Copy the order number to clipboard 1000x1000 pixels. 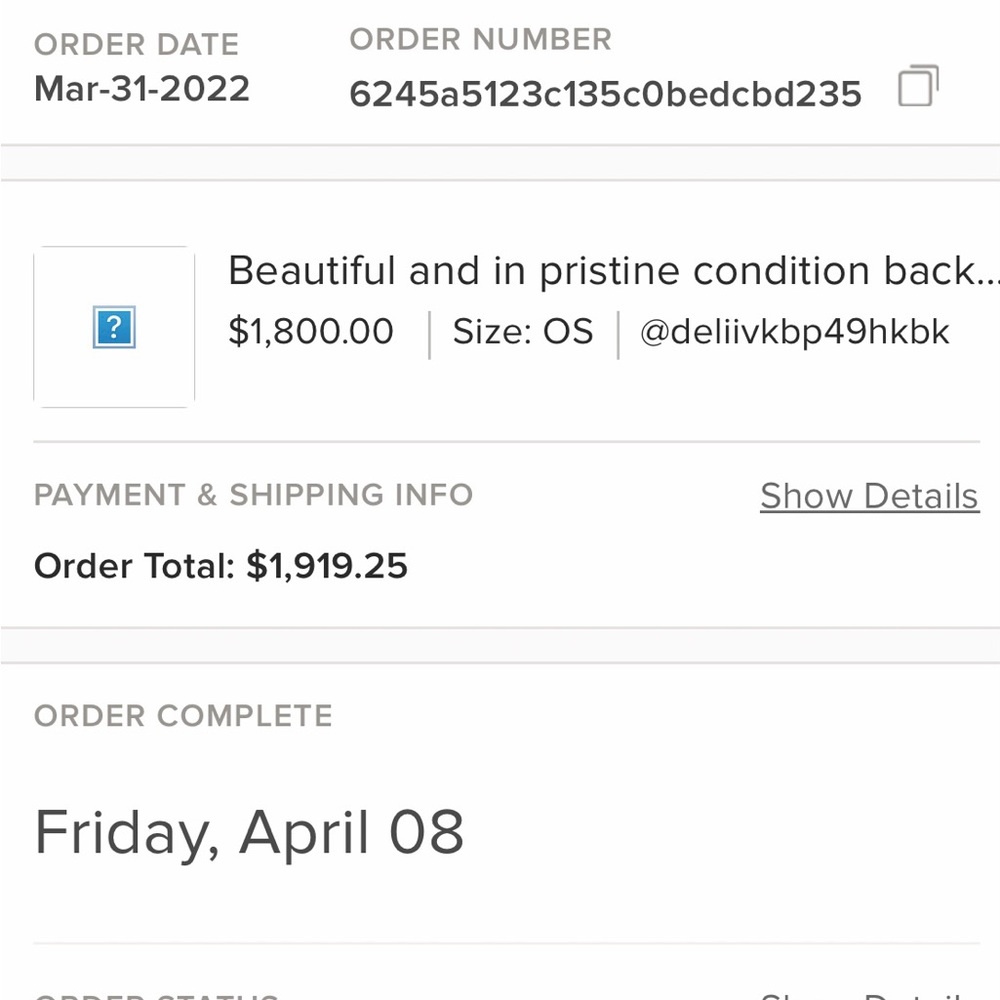918,86
